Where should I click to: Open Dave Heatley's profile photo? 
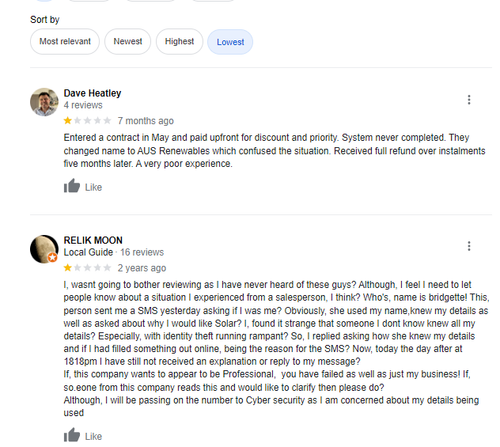tap(44, 102)
